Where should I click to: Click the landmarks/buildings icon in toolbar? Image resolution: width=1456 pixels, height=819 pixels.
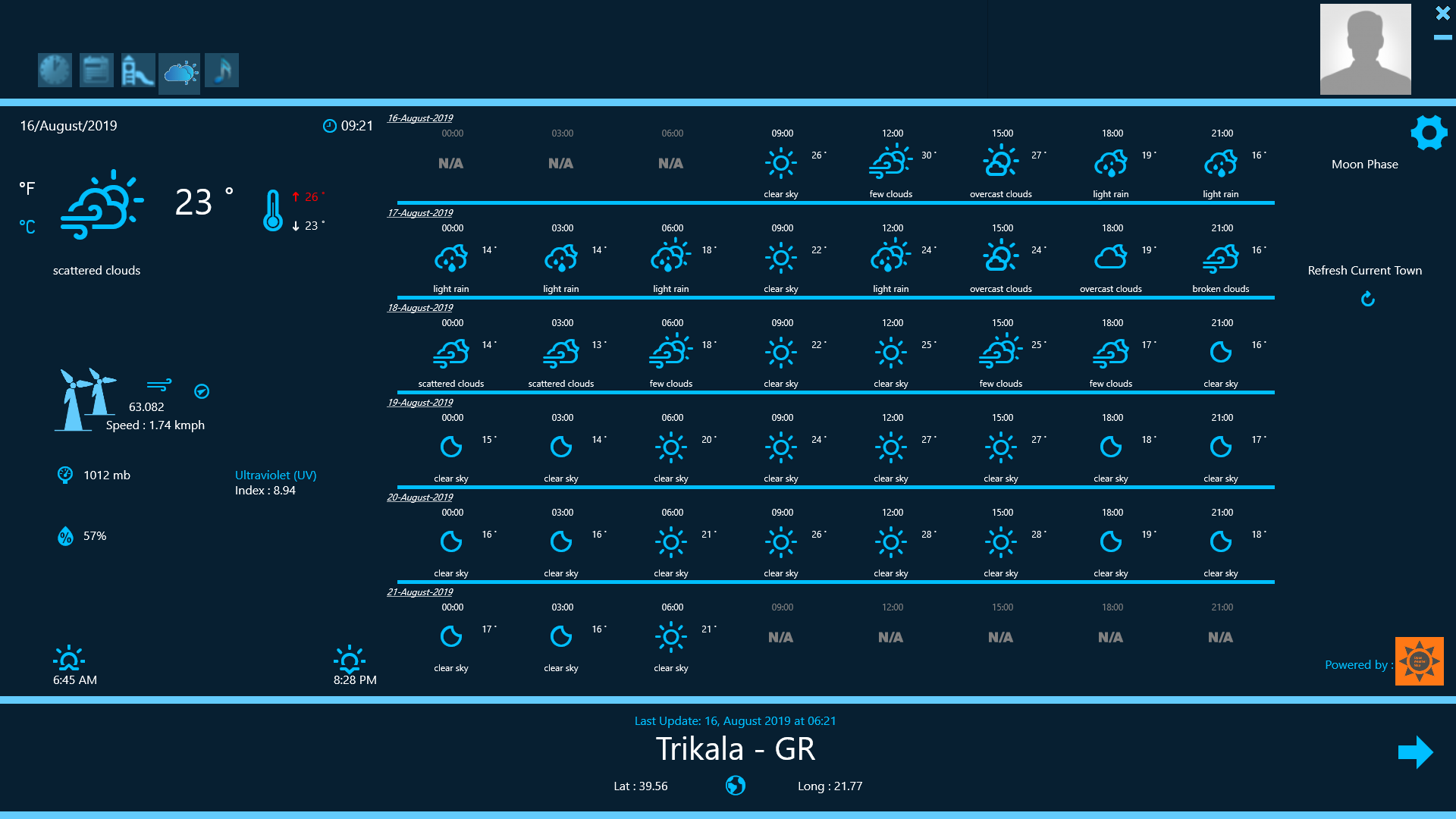138,70
